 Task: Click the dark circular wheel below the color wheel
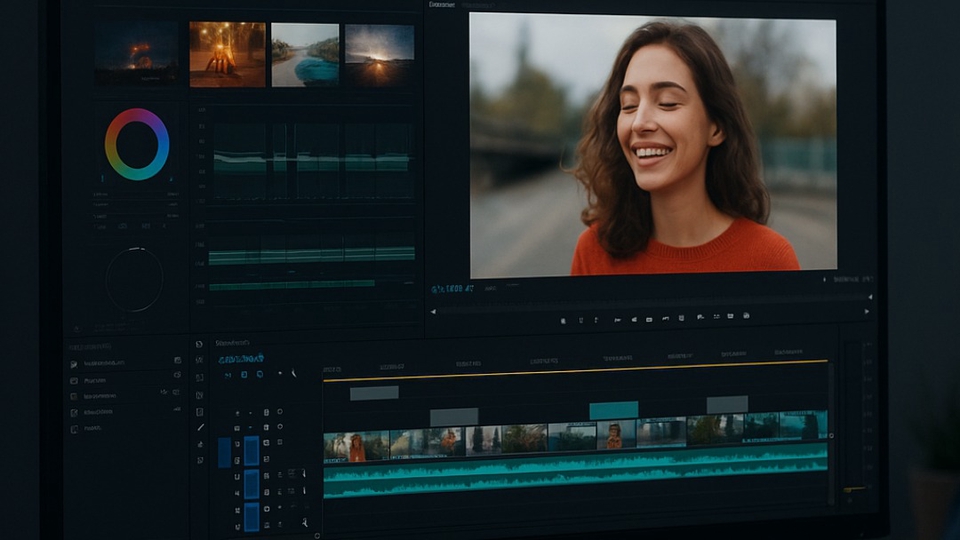(134, 279)
